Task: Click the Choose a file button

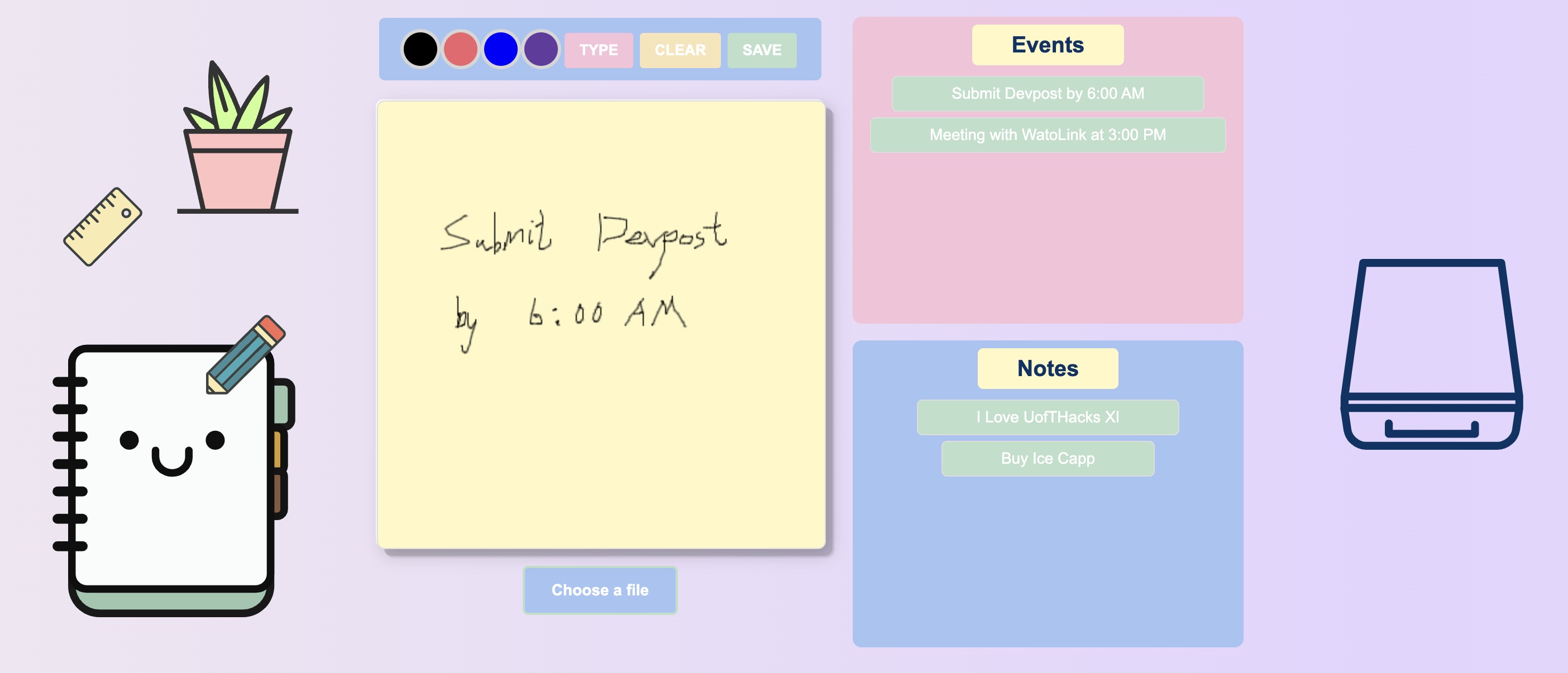Action: point(600,590)
